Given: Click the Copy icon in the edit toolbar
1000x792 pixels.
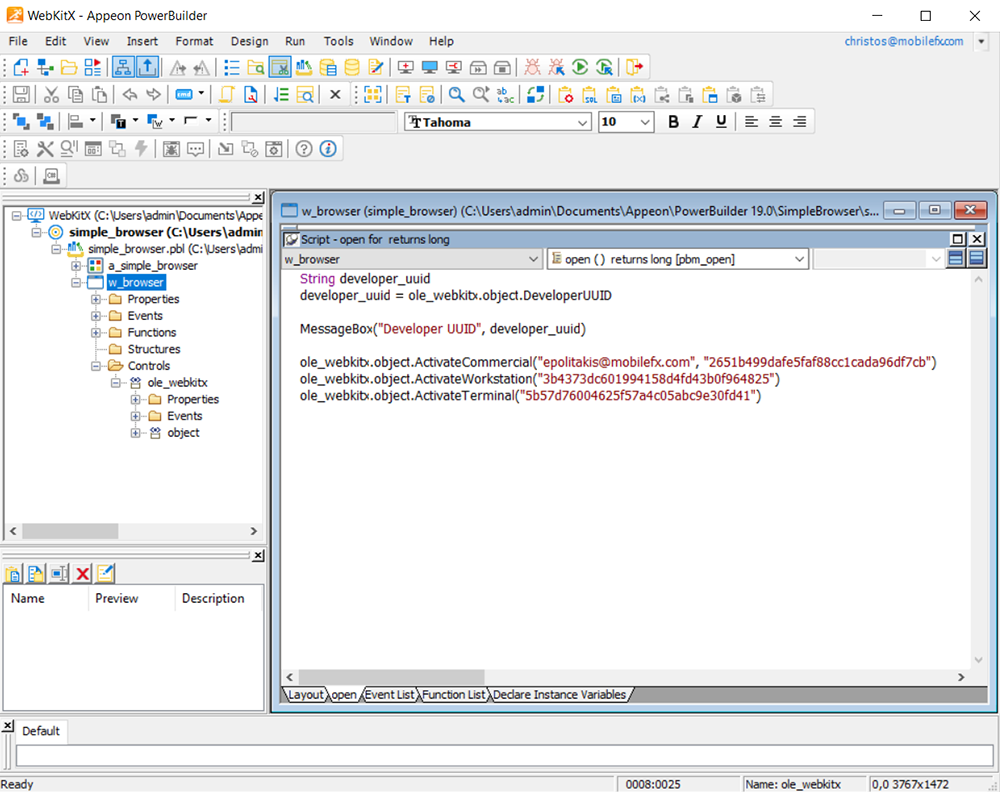Looking at the screenshot, I should (x=75, y=95).
